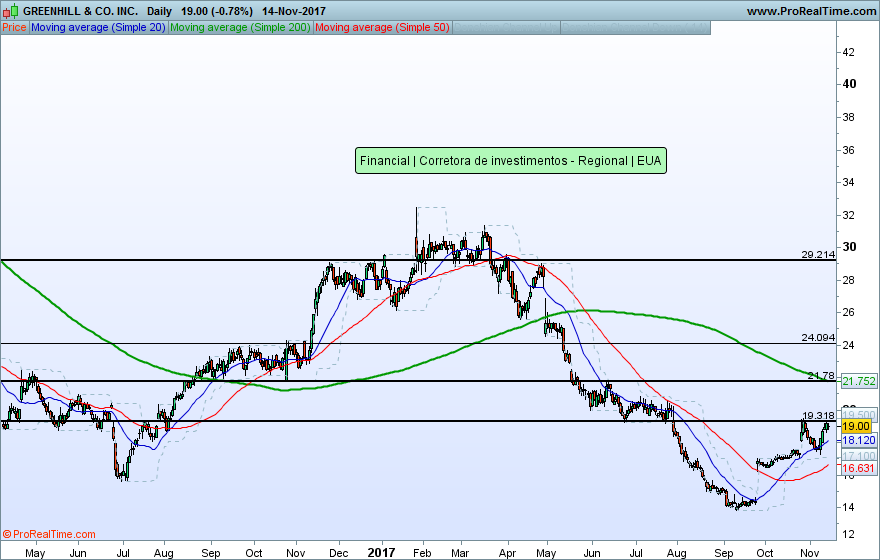Click the faded 19.500 price tag
Viewport: 880px width, 560px height.
click(x=859, y=415)
